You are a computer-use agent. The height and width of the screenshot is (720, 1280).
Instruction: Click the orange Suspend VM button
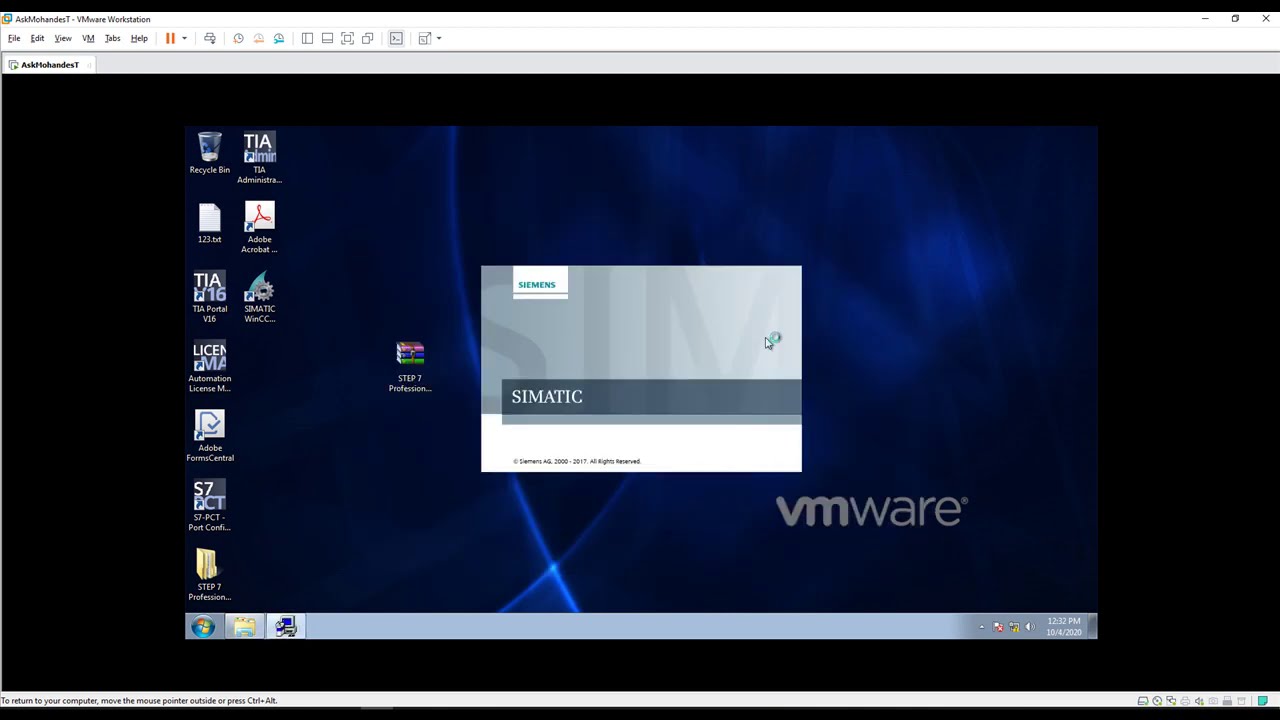tap(170, 38)
